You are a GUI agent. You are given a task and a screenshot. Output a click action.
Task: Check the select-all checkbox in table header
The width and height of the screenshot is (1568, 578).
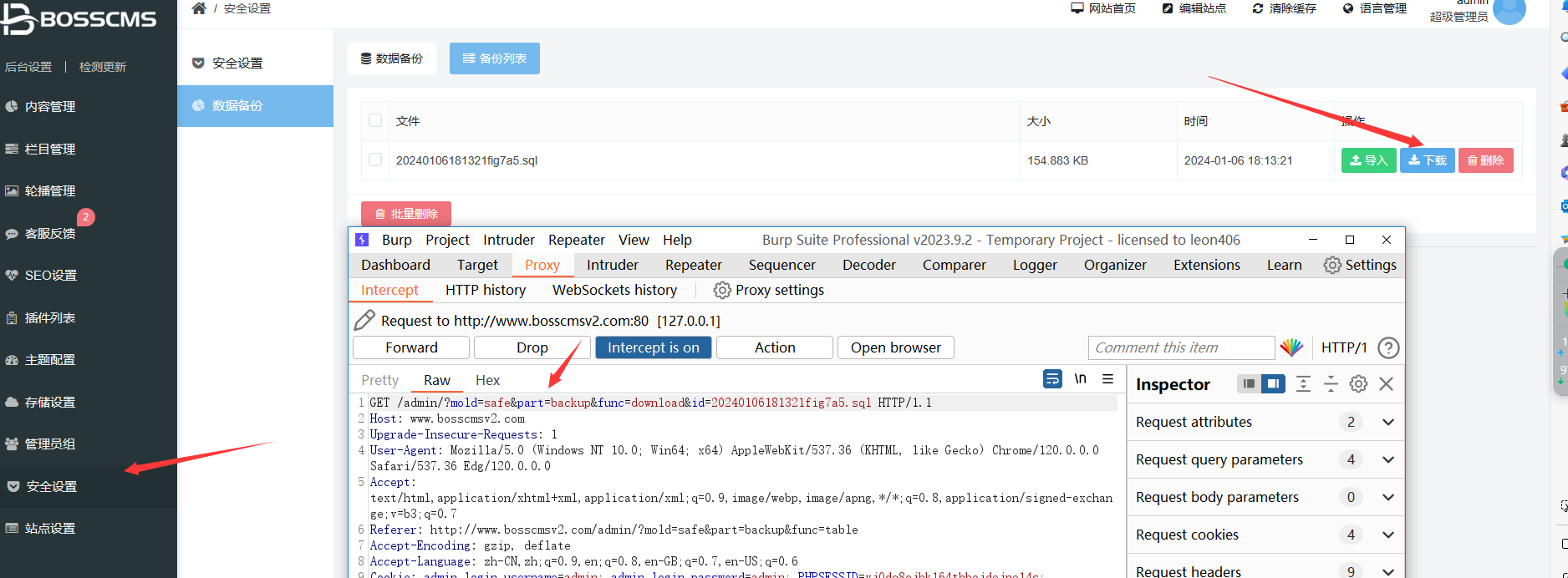375,121
